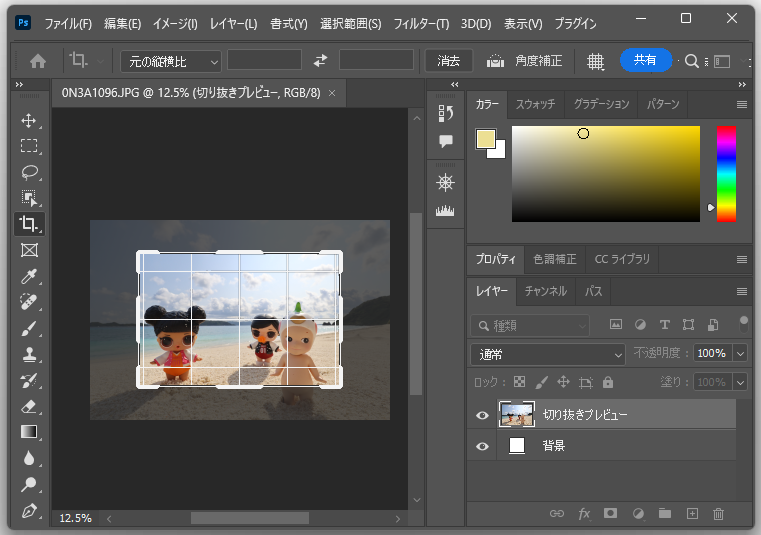Click the 共有 share button

coord(645,60)
